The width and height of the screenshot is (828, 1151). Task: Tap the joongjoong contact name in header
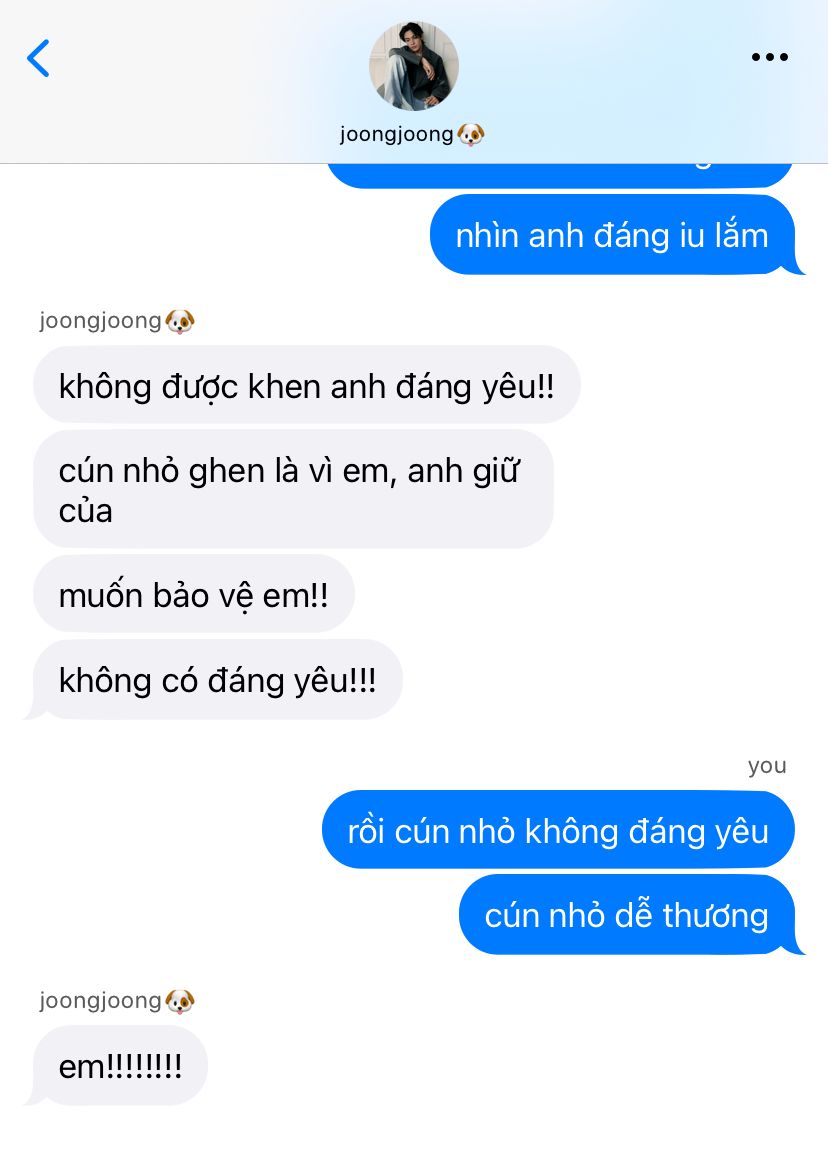pyautogui.click(x=396, y=134)
